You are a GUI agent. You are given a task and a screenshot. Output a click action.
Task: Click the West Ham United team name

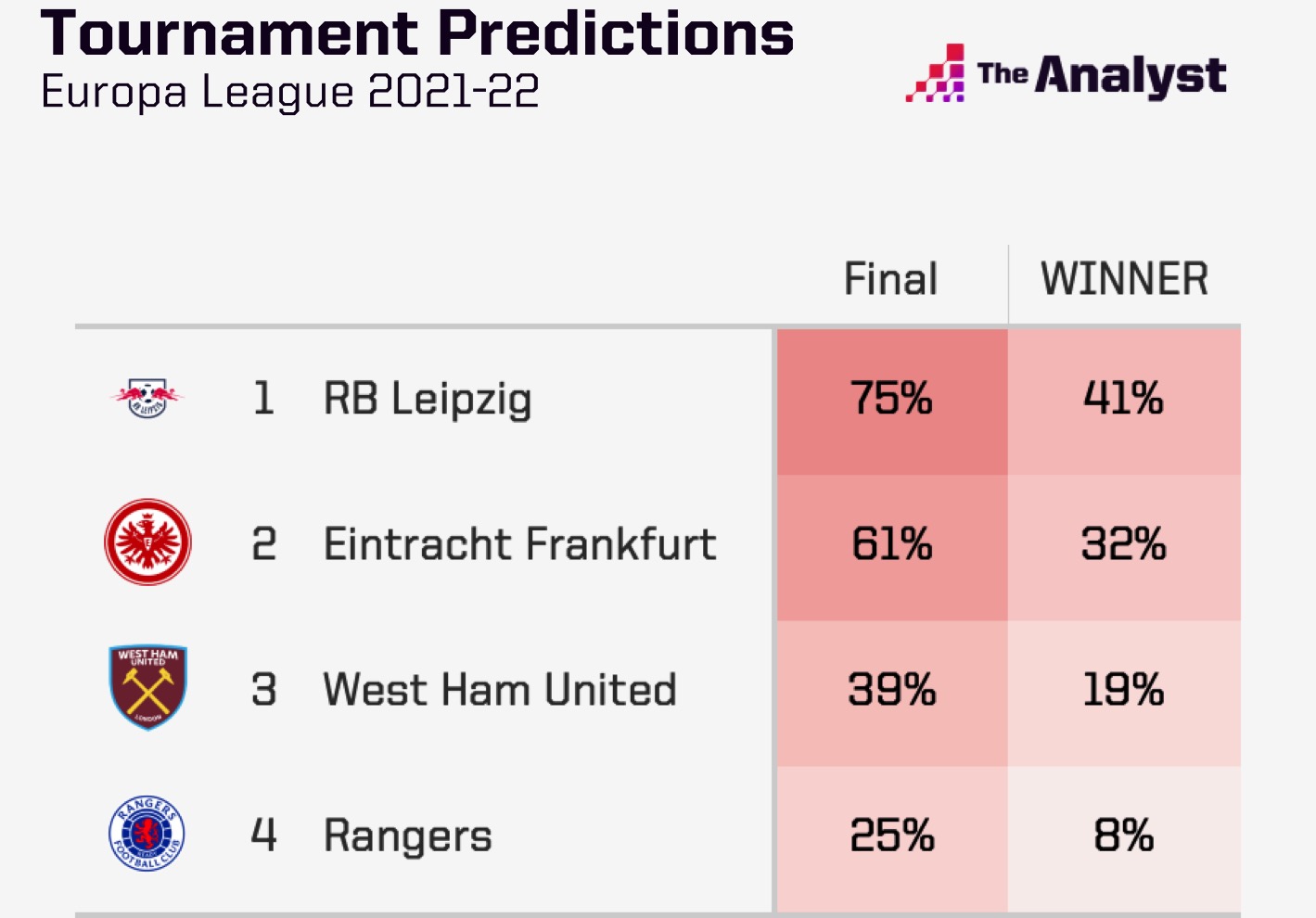tap(500, 690)
